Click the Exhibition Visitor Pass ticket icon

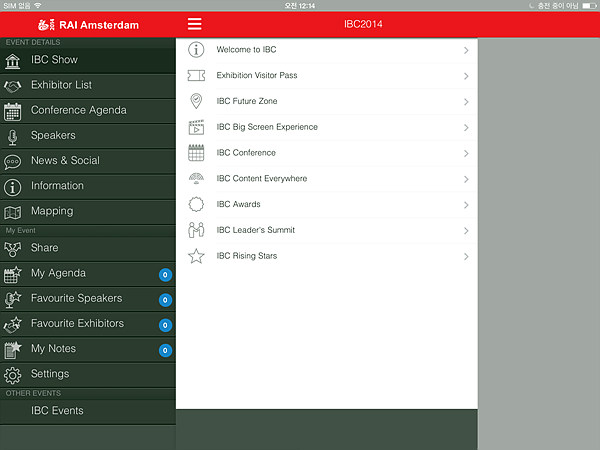point(196,75)
